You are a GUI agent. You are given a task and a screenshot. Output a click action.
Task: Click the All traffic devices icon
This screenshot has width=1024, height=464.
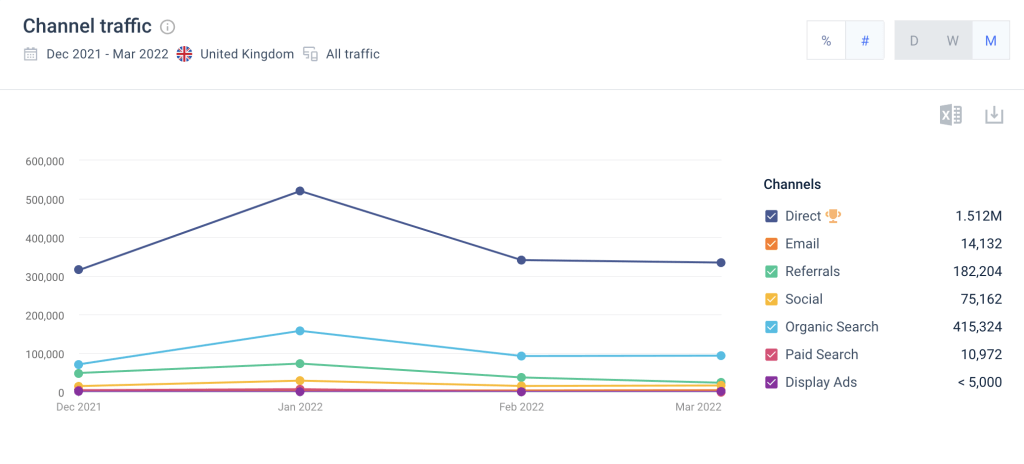click(310, 54)
